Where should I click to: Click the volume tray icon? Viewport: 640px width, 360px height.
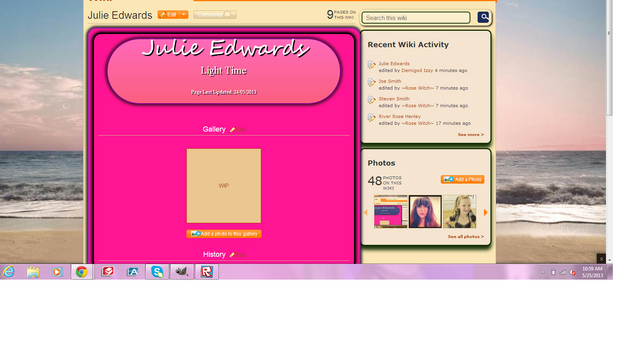[573, 272]
